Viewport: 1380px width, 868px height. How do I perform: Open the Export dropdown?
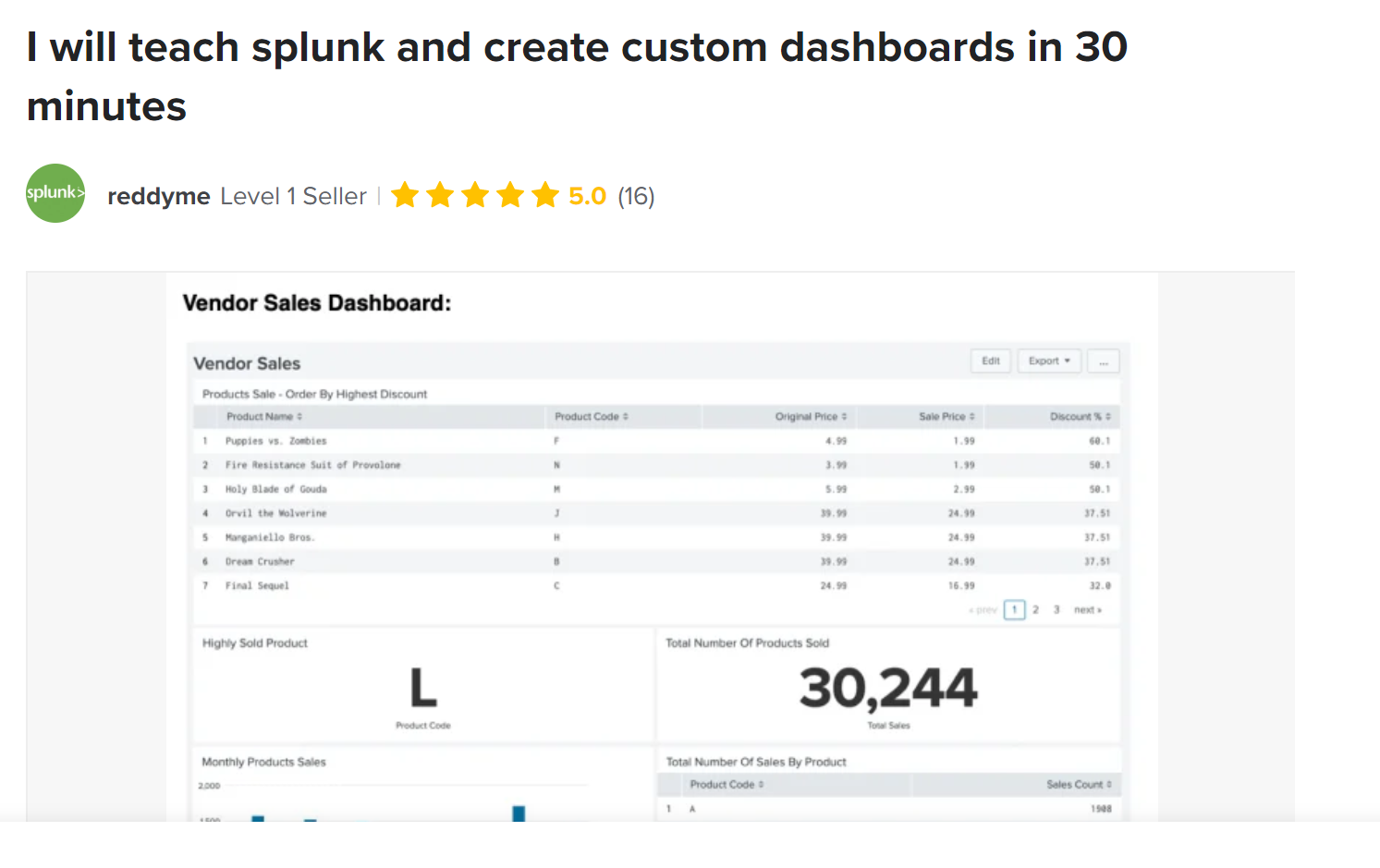(1049, 361)
